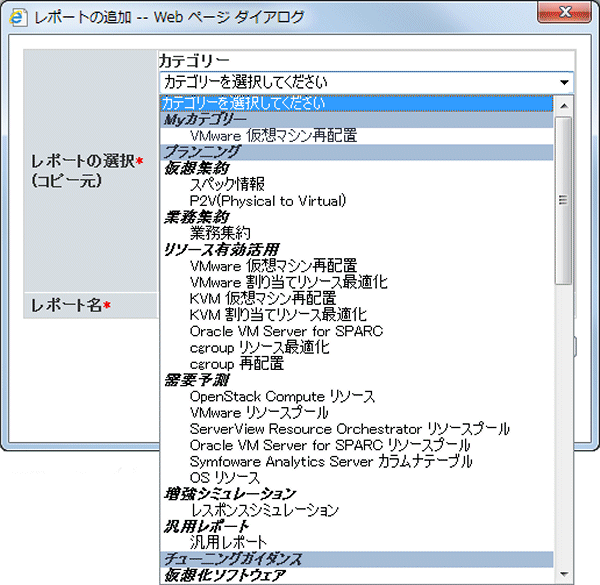This screenshot has width=600, height=585.
Task: Click the 仮想化ソフトウェア group heading
Action: point(225,575)
